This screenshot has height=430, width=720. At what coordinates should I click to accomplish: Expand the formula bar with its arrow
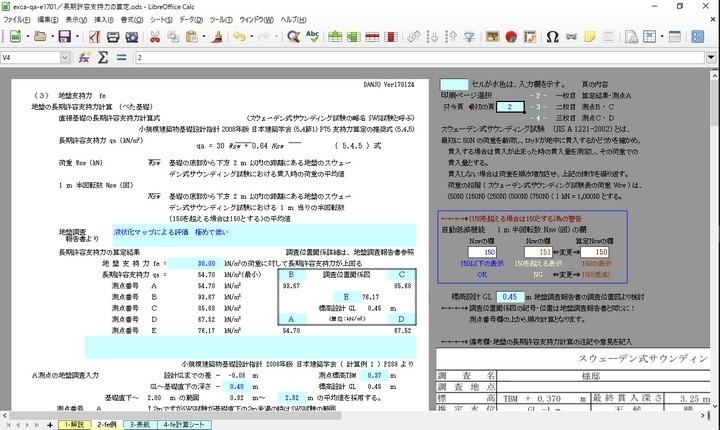point(711,57)
